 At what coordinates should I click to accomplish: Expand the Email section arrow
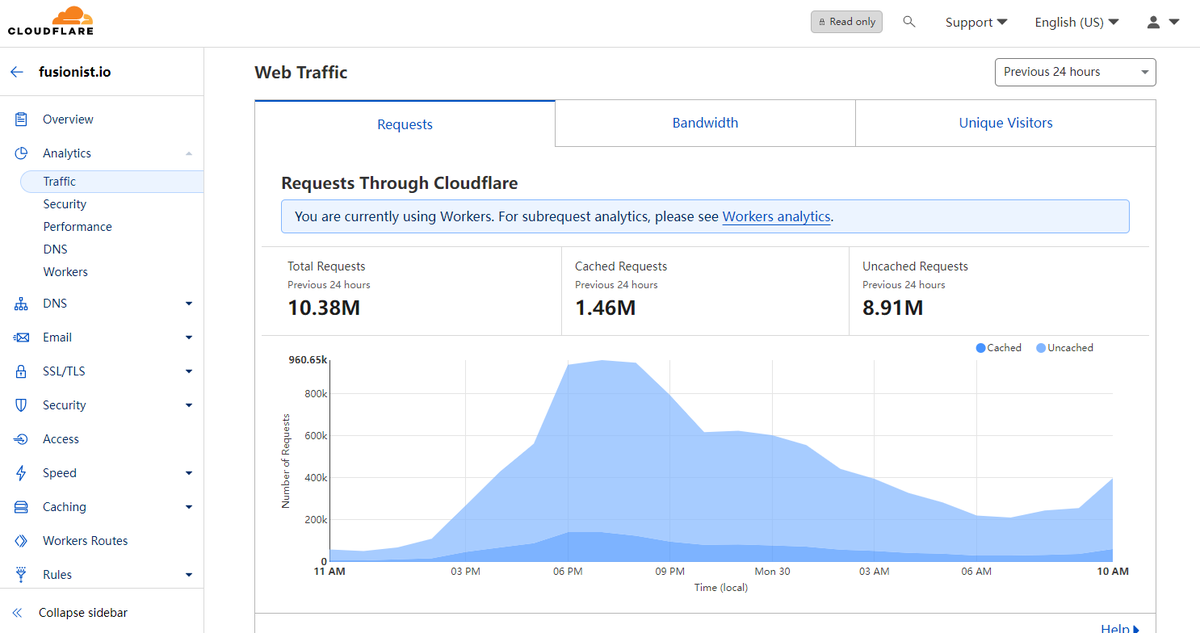click(x=189, y=338)
